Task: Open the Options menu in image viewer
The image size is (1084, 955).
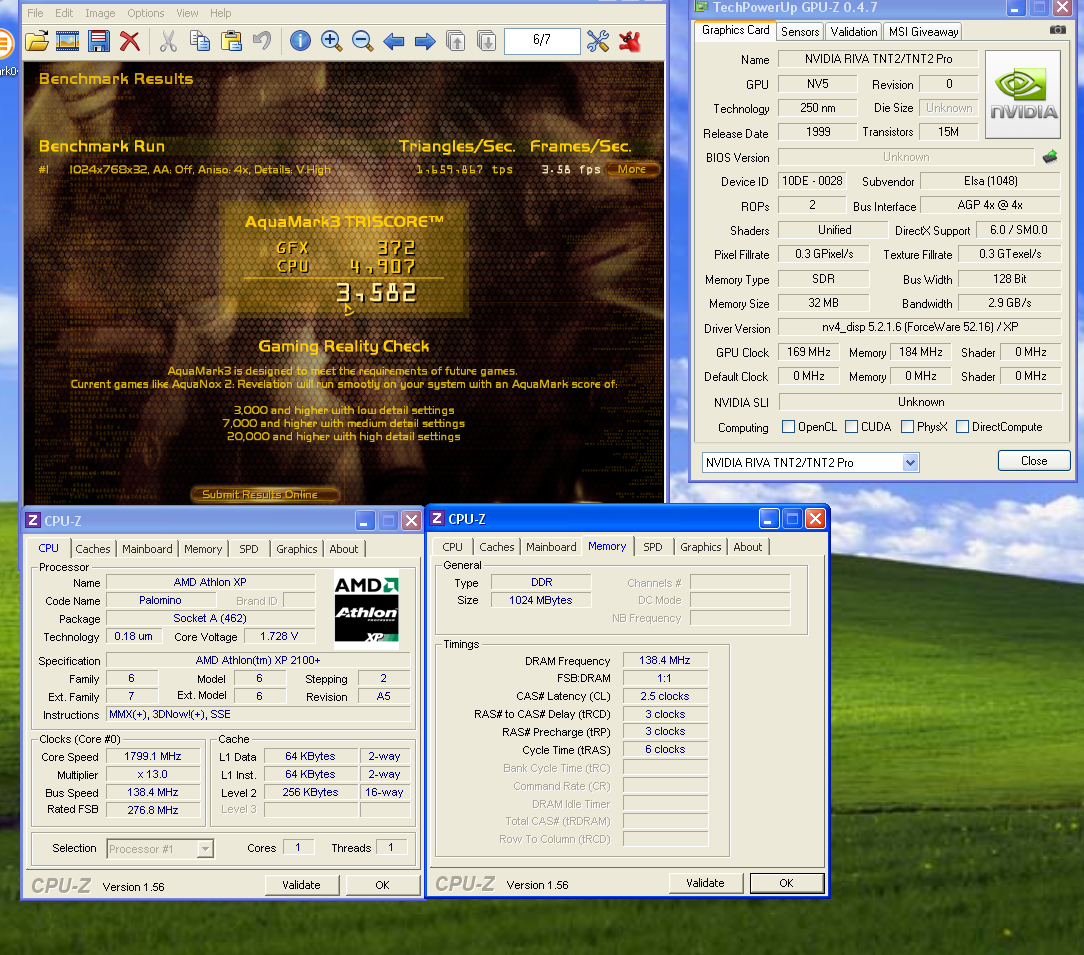Action: [146, 13]
